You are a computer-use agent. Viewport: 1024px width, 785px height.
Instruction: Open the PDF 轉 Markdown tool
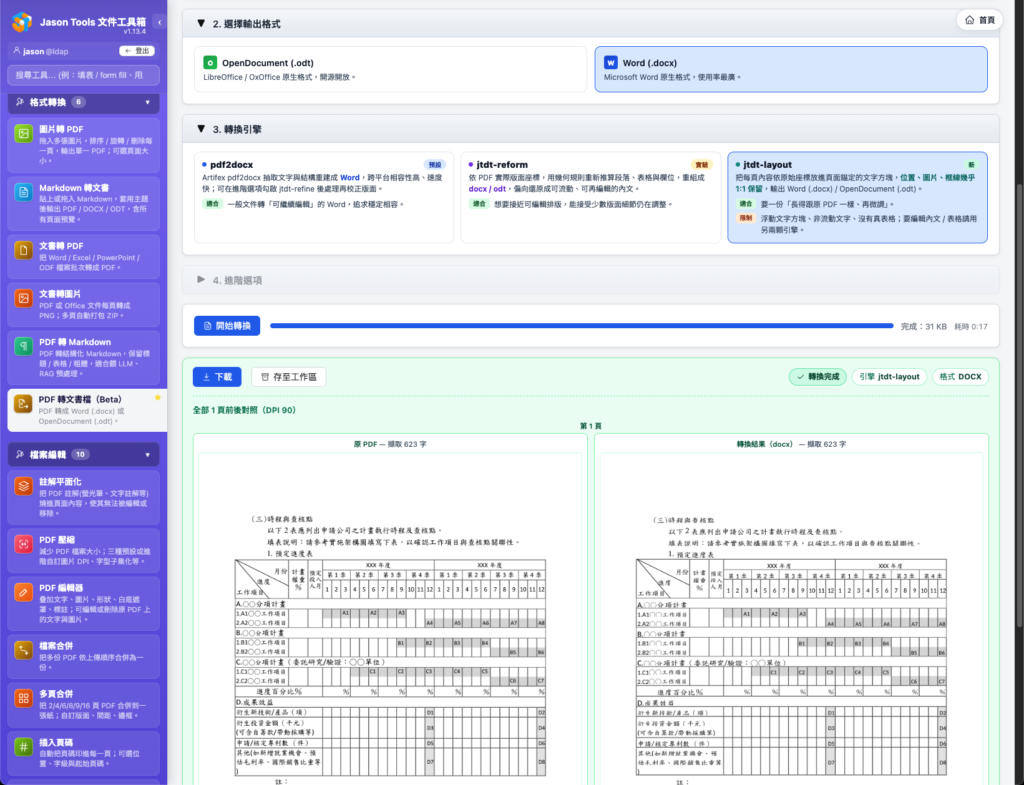click(x=84, y=357)
